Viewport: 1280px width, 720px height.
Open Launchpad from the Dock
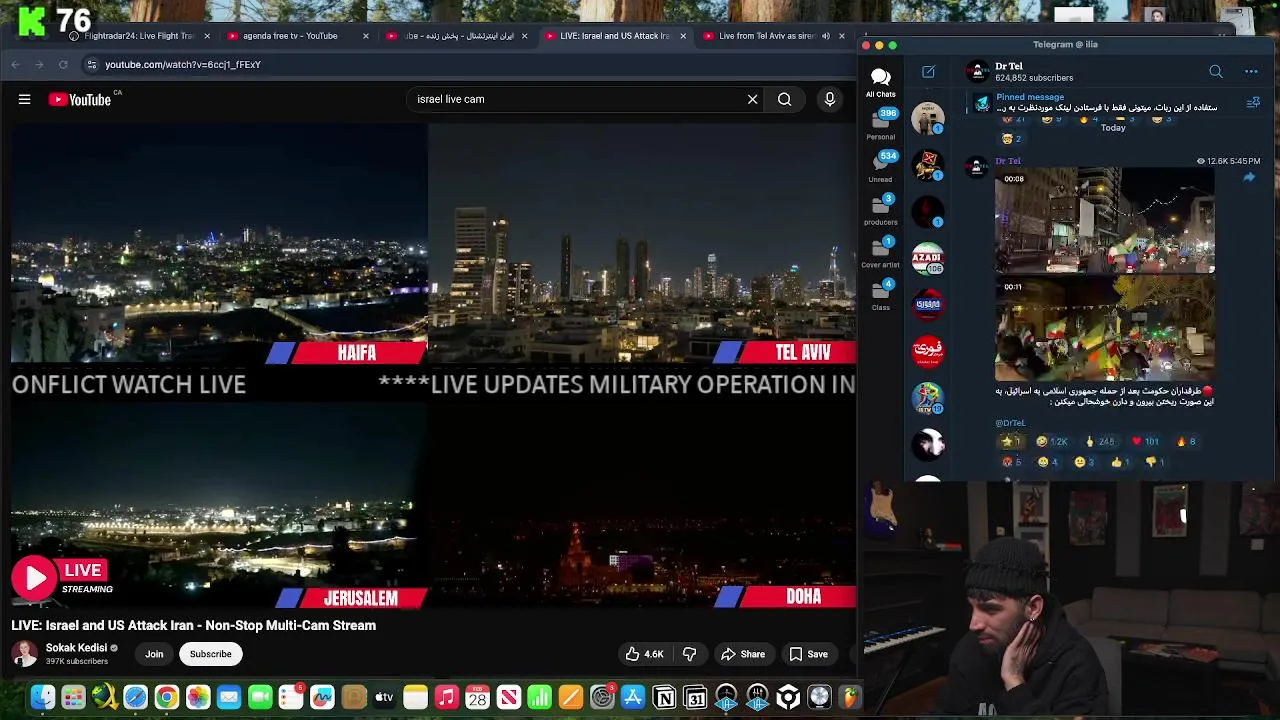tap(73, 697)
